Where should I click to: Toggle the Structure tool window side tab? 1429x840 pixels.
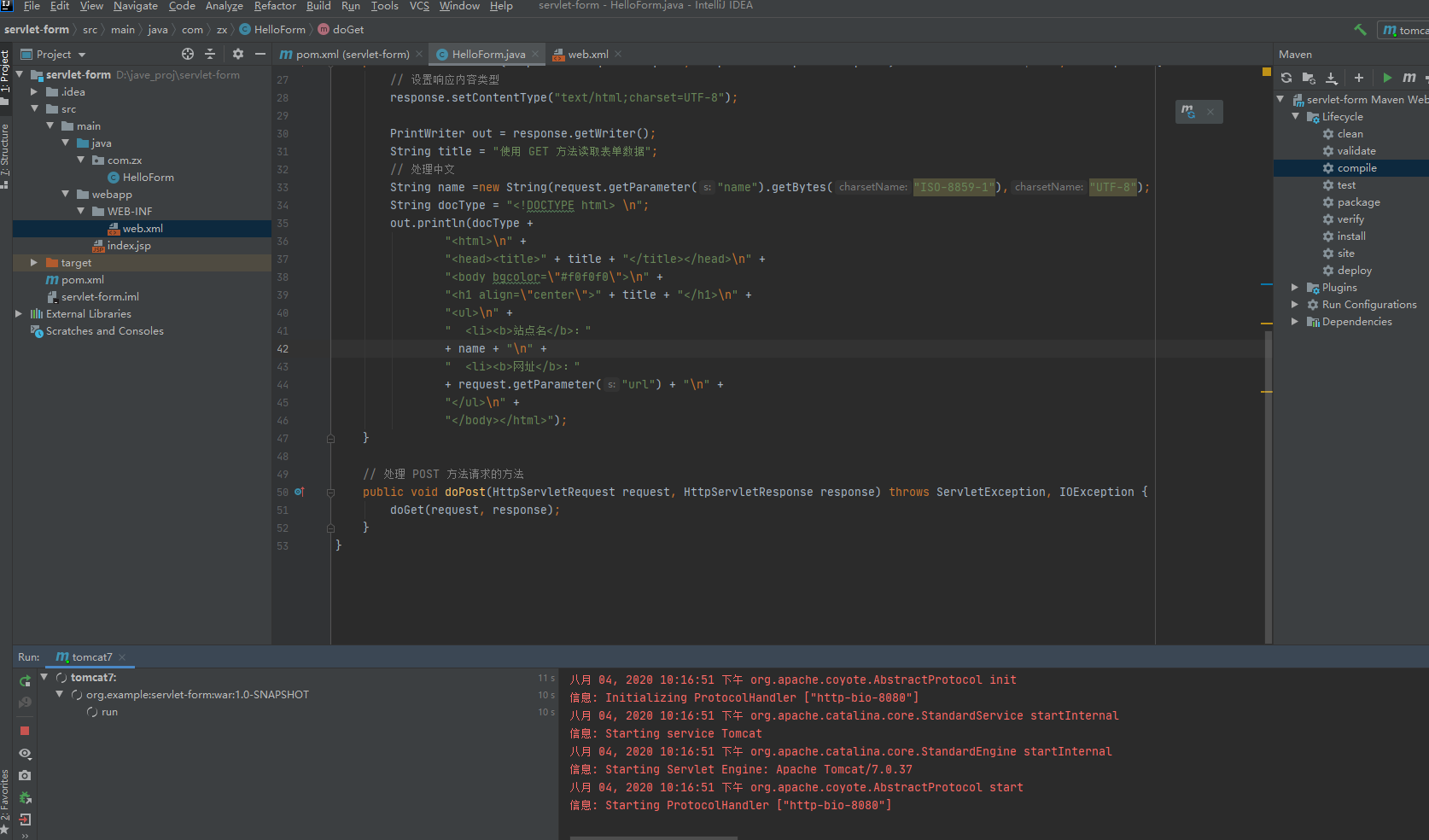click(5, 155)
